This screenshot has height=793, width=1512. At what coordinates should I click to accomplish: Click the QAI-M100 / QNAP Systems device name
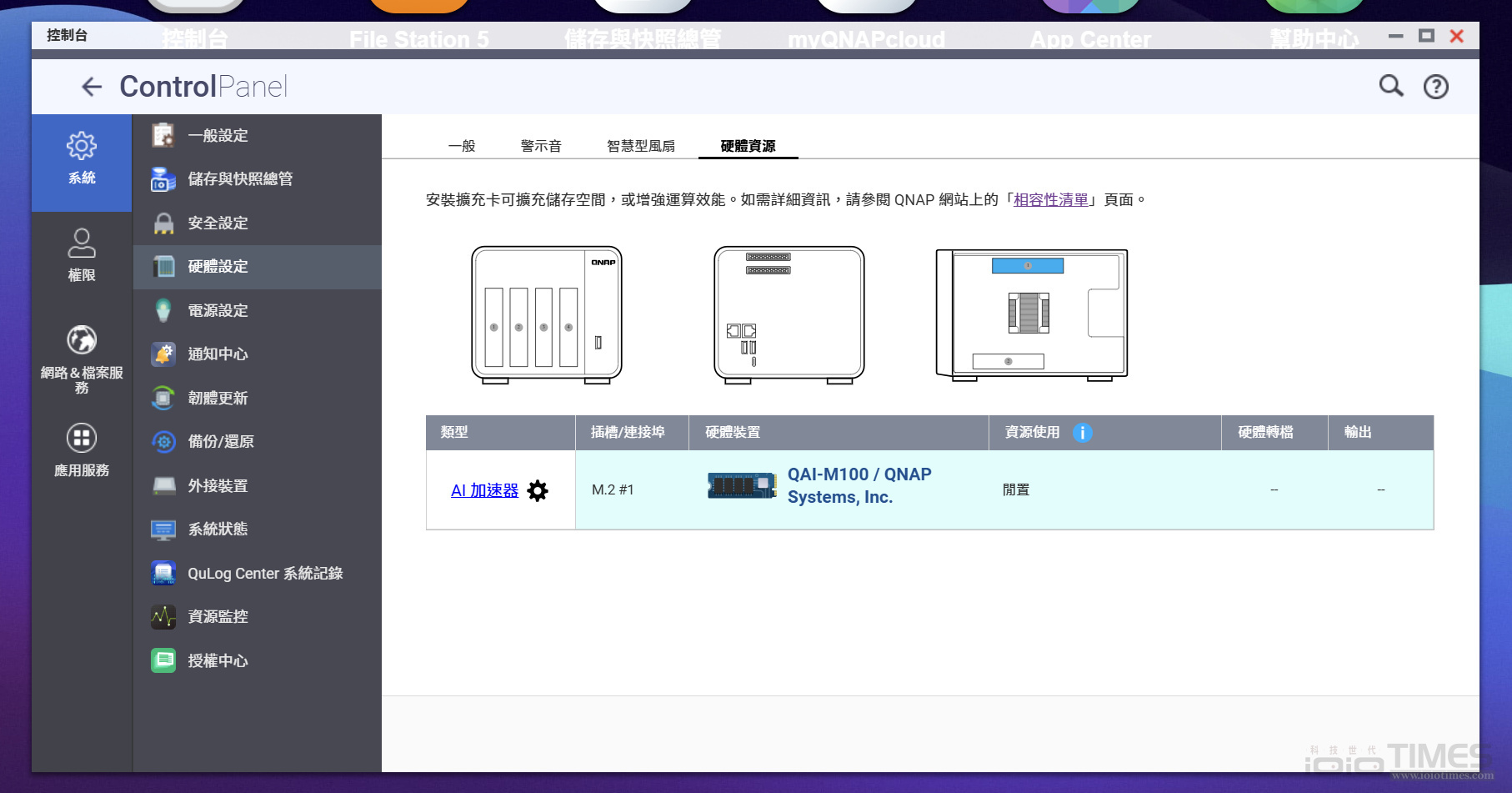click(x=859, y=485)
